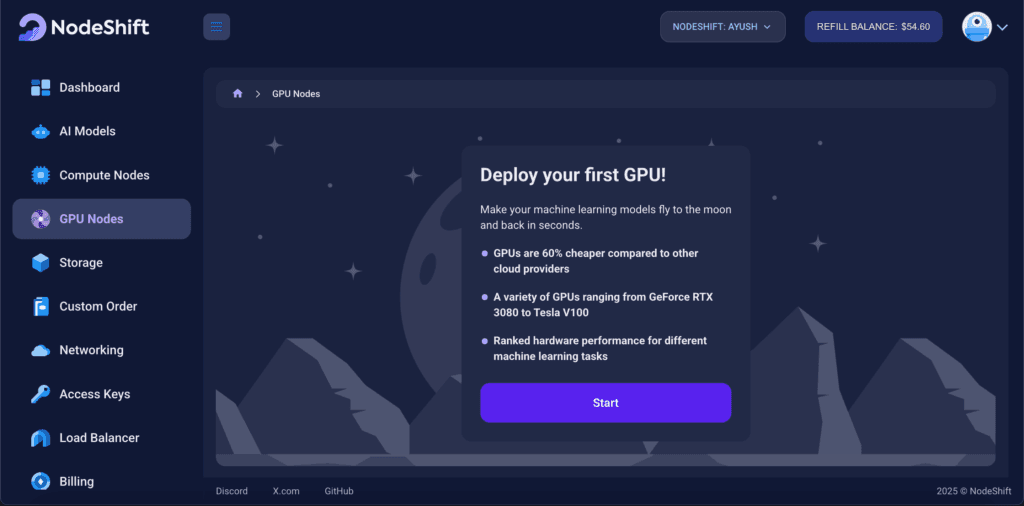The width and height of the screenshot is (1024, 506).
Task: Open Billing from the sidebar
Action: [102, 482]
